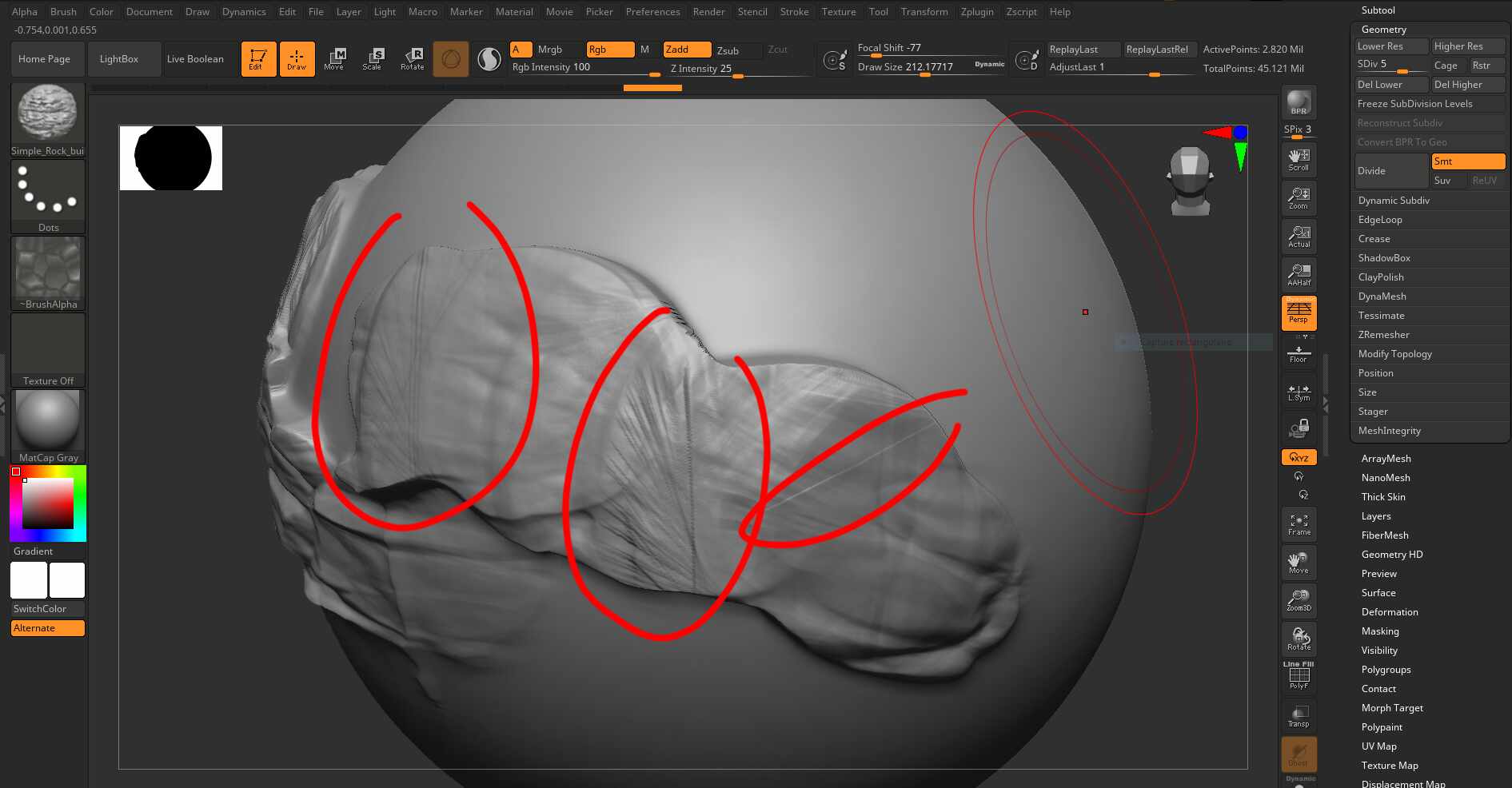Click the Frame view icon
1512x788 pixels.
[x=1299, y=524]
